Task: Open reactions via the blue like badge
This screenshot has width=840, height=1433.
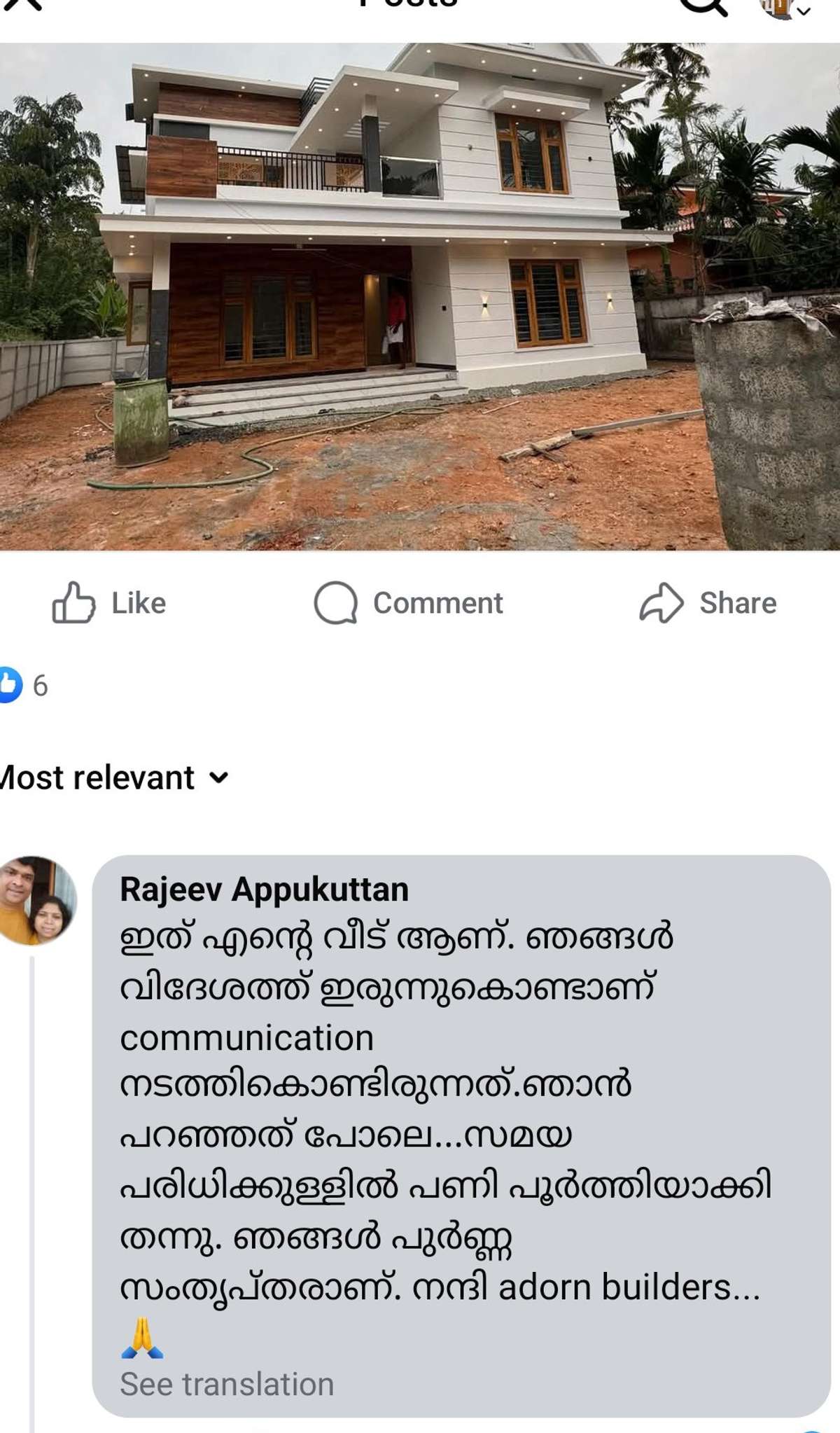Action: 10,684
